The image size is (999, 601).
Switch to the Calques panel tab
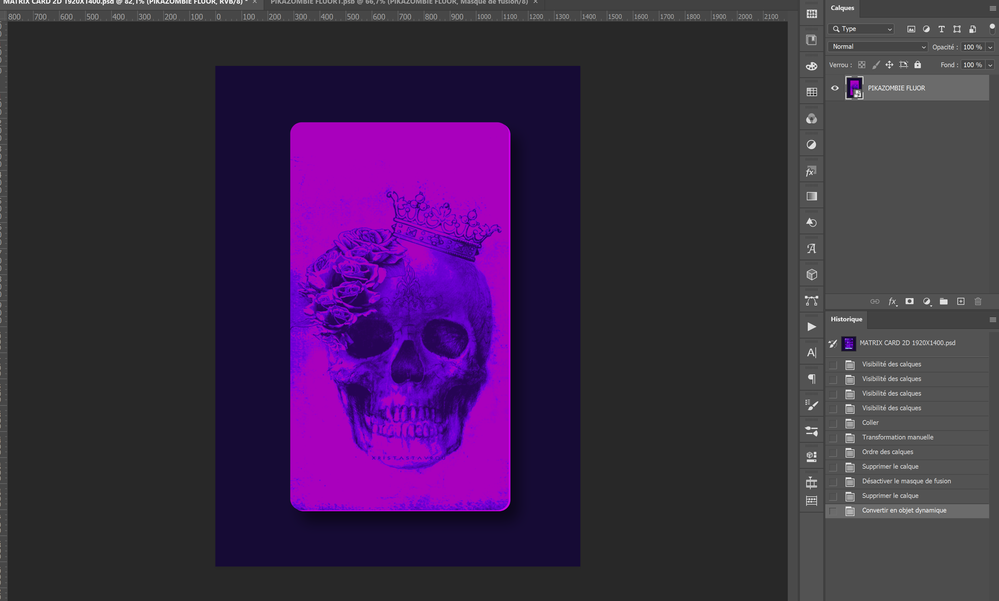click(x=841, y=9)
